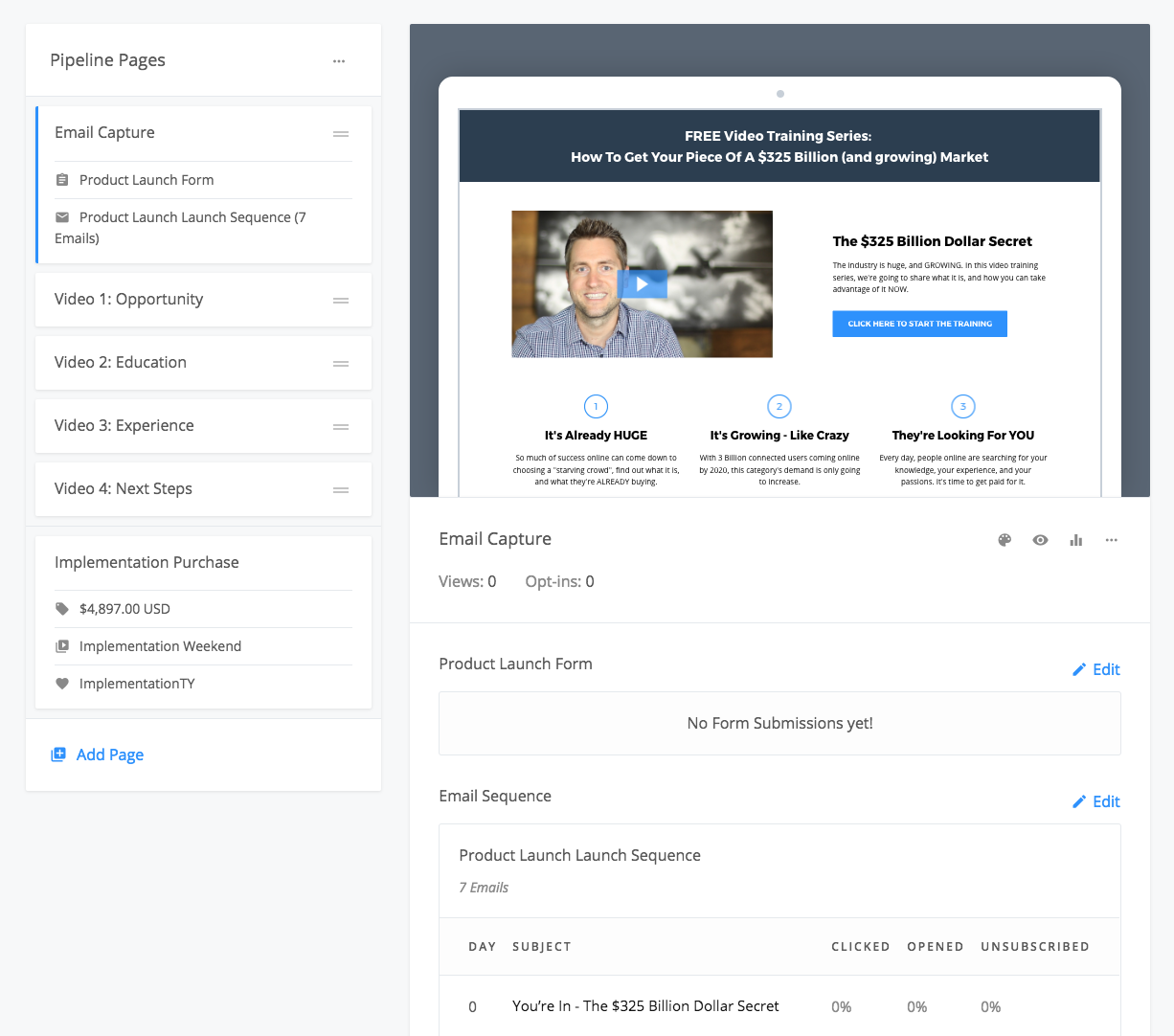Image resolution: width=1174 pixels, height=1036 pixels.
Task: Click Edit next to Product Launch Form
Action: coord(1095,669)
